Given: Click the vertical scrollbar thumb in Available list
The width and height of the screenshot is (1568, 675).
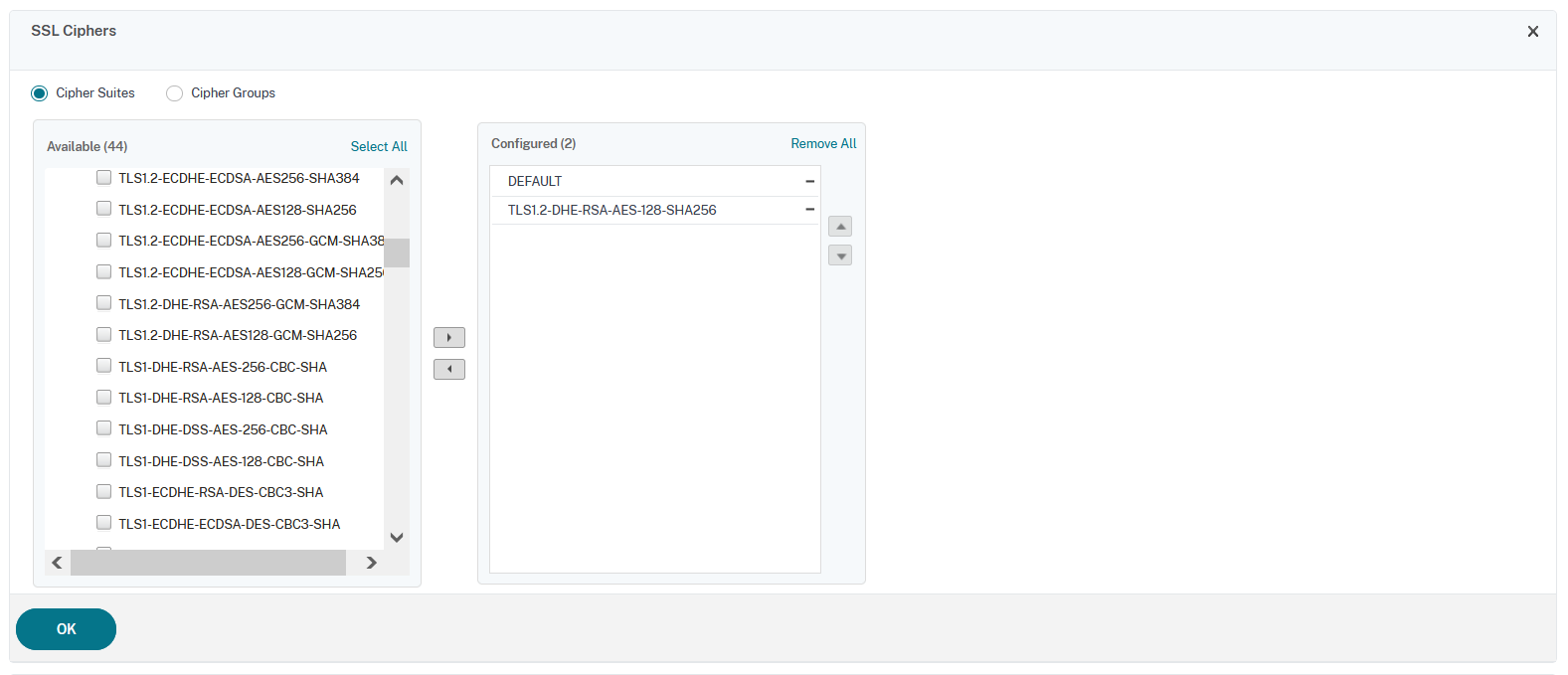Looking at the screenshot, I should pos(397,253).
